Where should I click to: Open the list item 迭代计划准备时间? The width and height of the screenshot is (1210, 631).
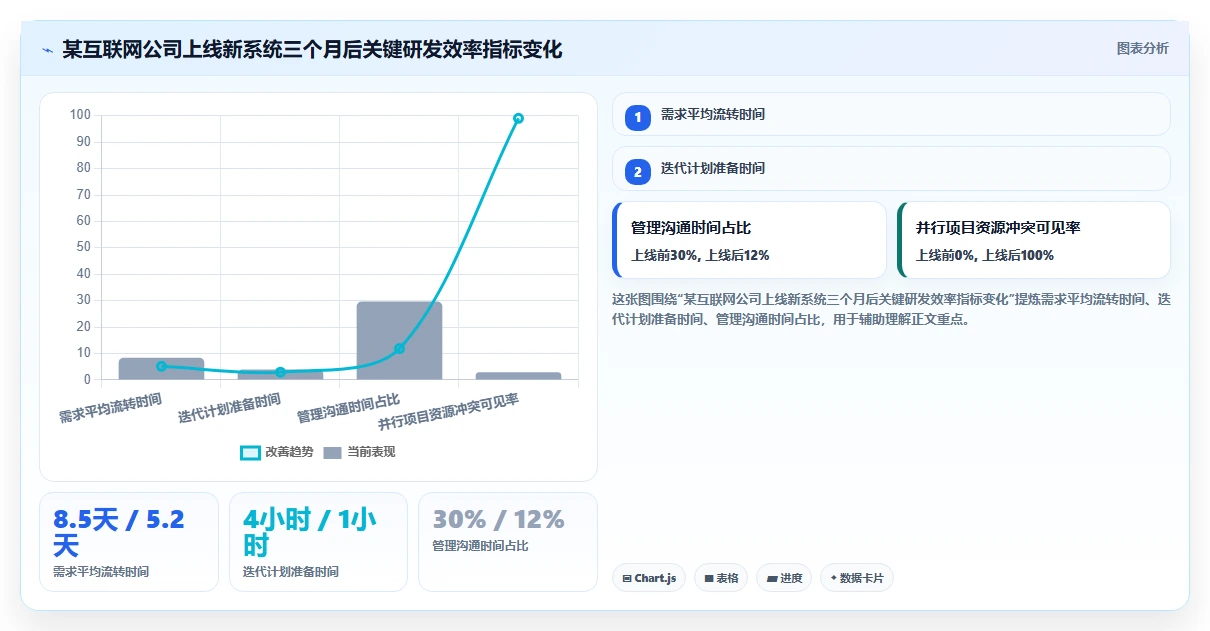[x=891, y=168]
